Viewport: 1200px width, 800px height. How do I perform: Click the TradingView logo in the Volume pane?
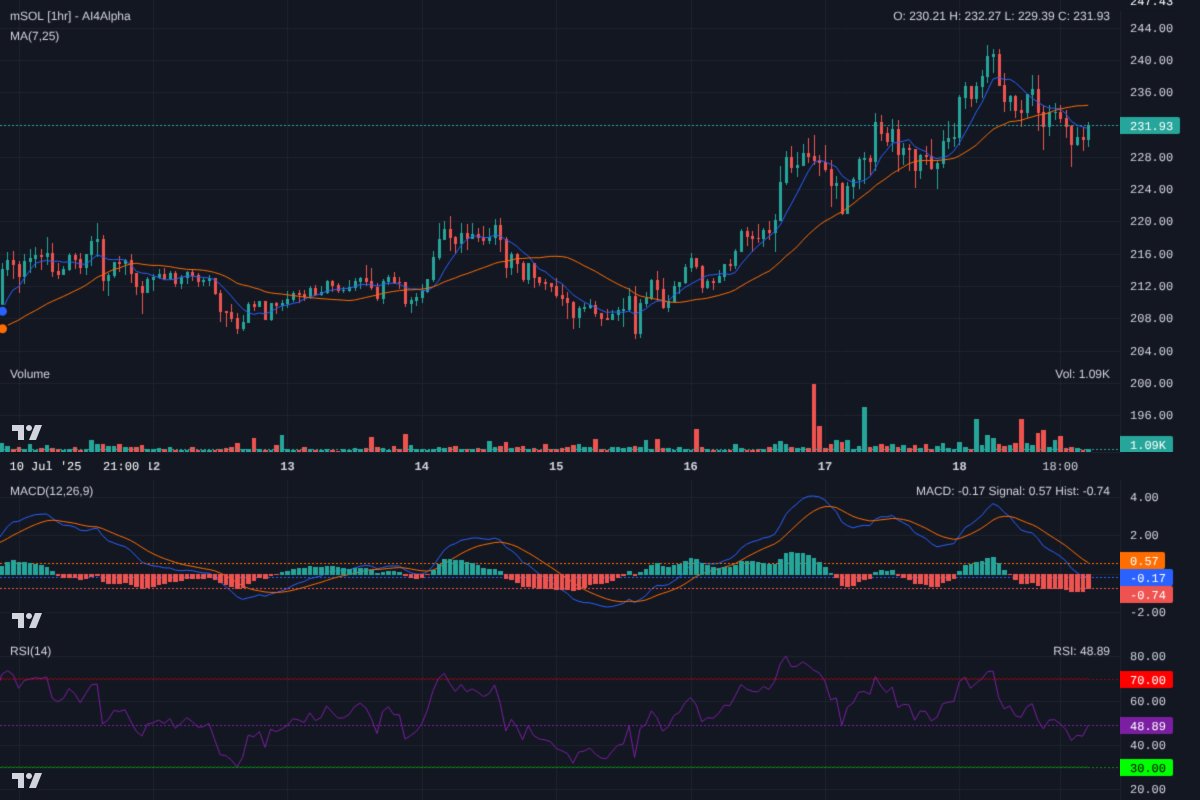point(27,433)
